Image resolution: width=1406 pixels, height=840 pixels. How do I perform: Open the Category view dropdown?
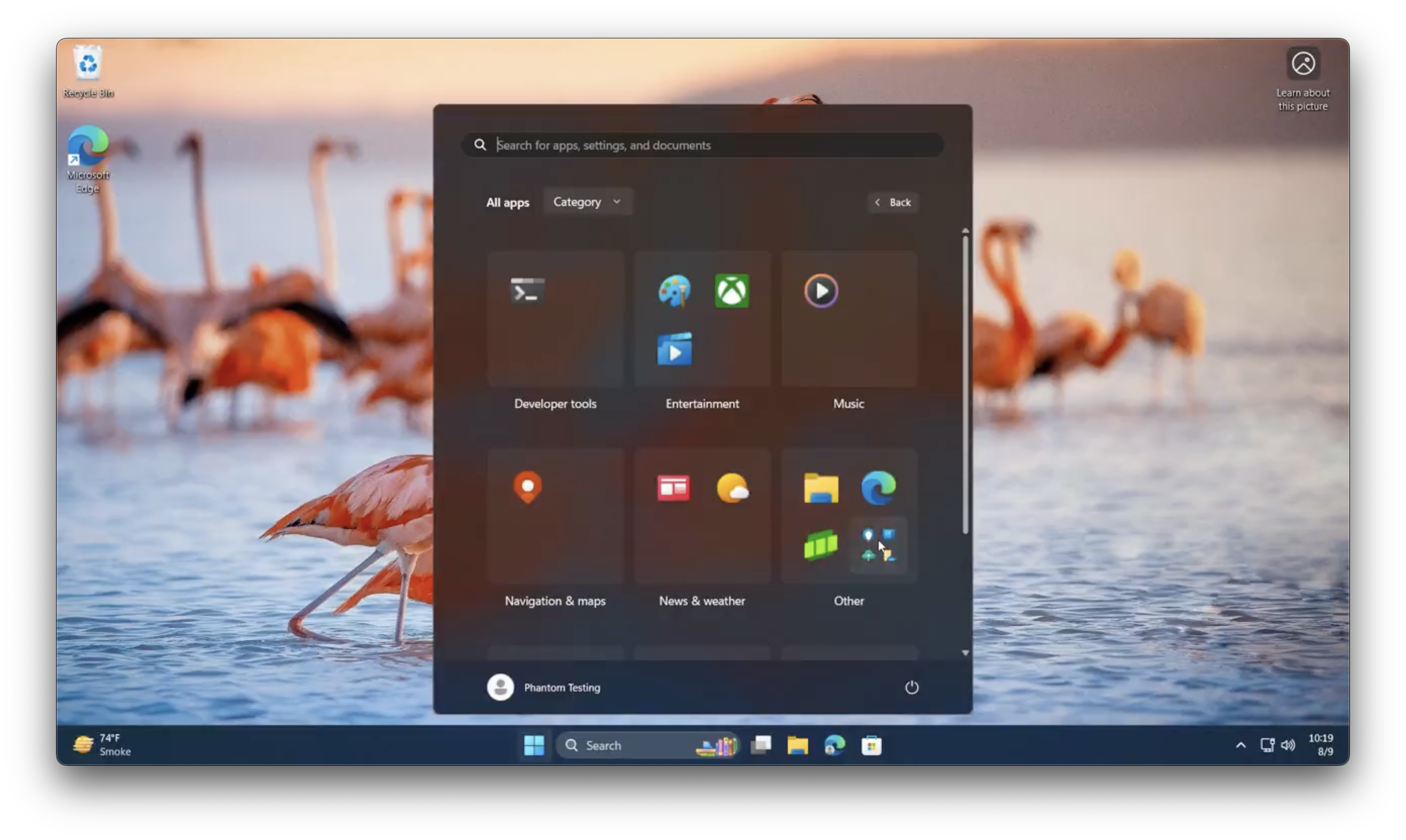point(587,202)
